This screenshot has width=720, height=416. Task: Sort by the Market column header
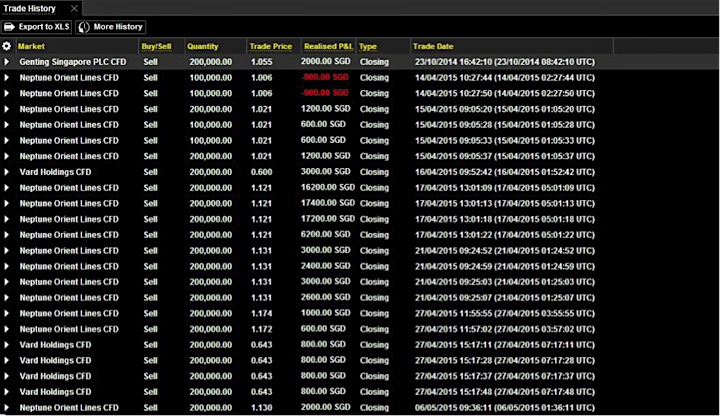click(x=31, y=46)
